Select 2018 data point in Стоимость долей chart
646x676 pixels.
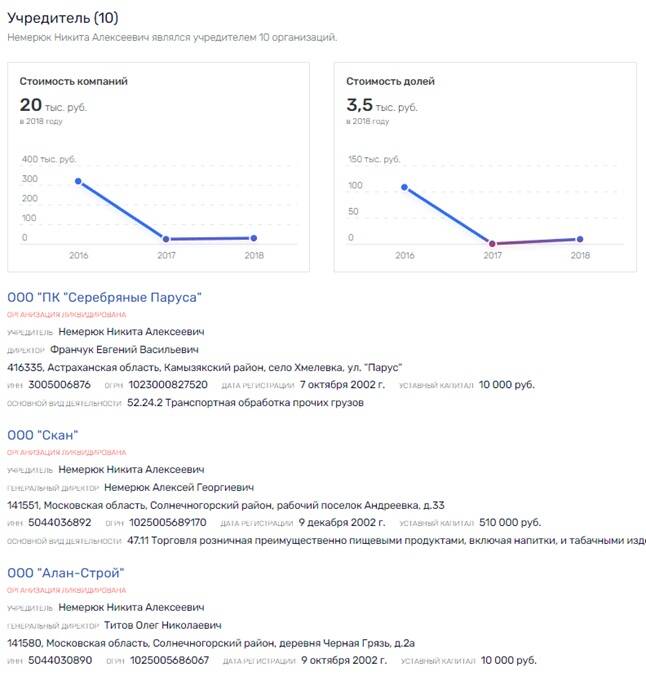(580, 239)
